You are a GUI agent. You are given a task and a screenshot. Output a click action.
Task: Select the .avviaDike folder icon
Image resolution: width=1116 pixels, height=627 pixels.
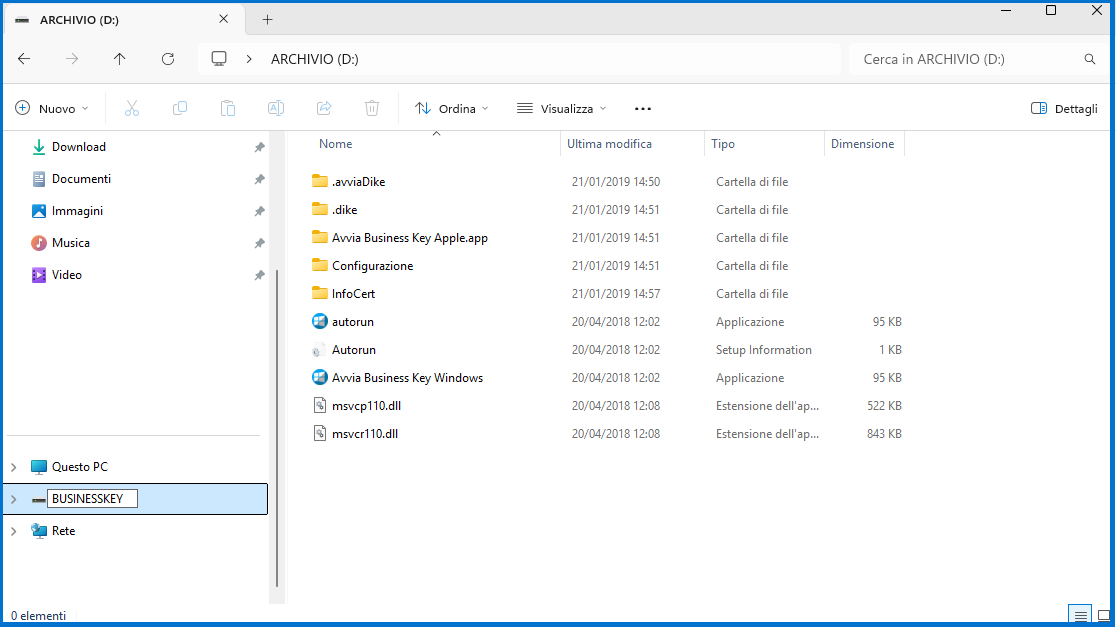(x=320, y=181)
